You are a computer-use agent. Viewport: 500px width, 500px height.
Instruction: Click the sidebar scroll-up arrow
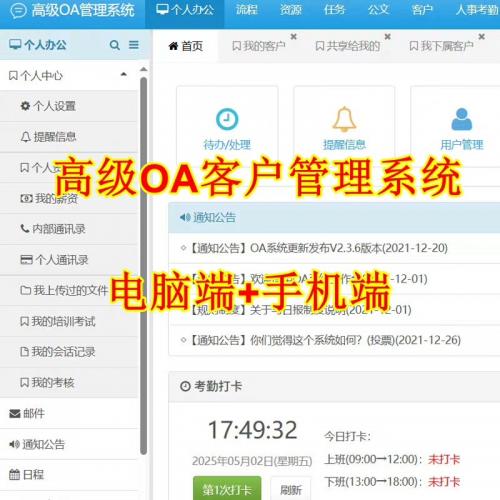(144, 69)
